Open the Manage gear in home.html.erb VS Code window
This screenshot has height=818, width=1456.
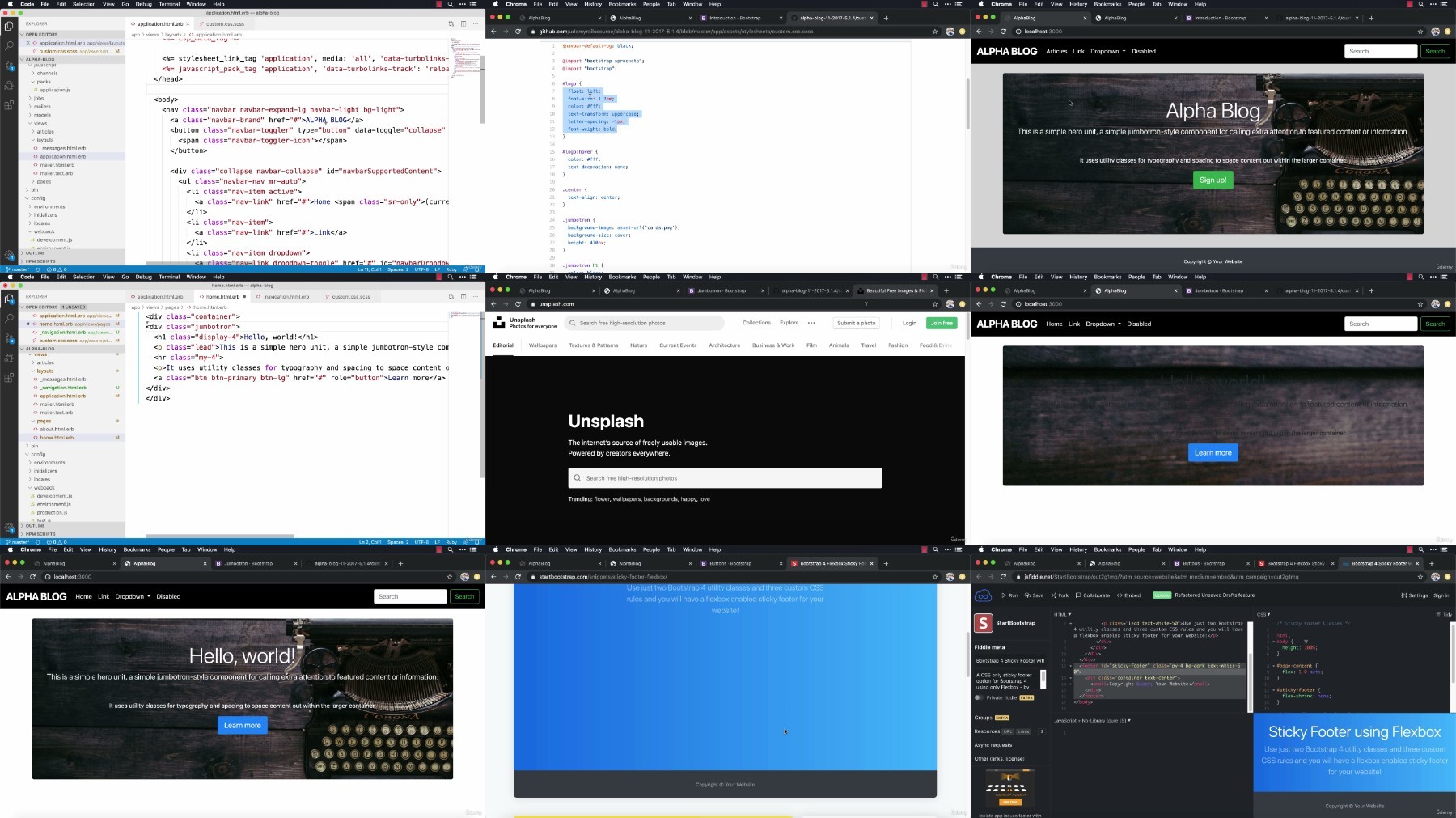pos(9,528)
